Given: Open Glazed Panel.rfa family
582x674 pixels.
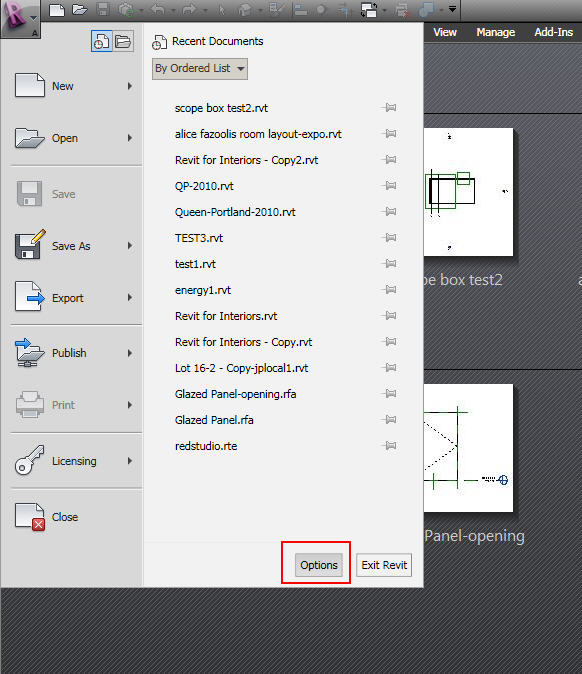Looking at the screenshot, I should (214, 420).
